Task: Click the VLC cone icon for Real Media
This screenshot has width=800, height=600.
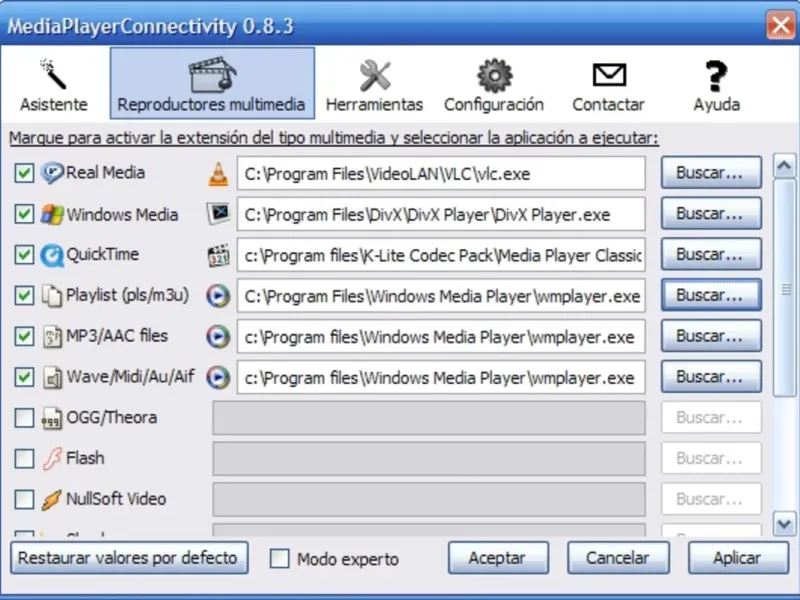Action: pos(218,173)
